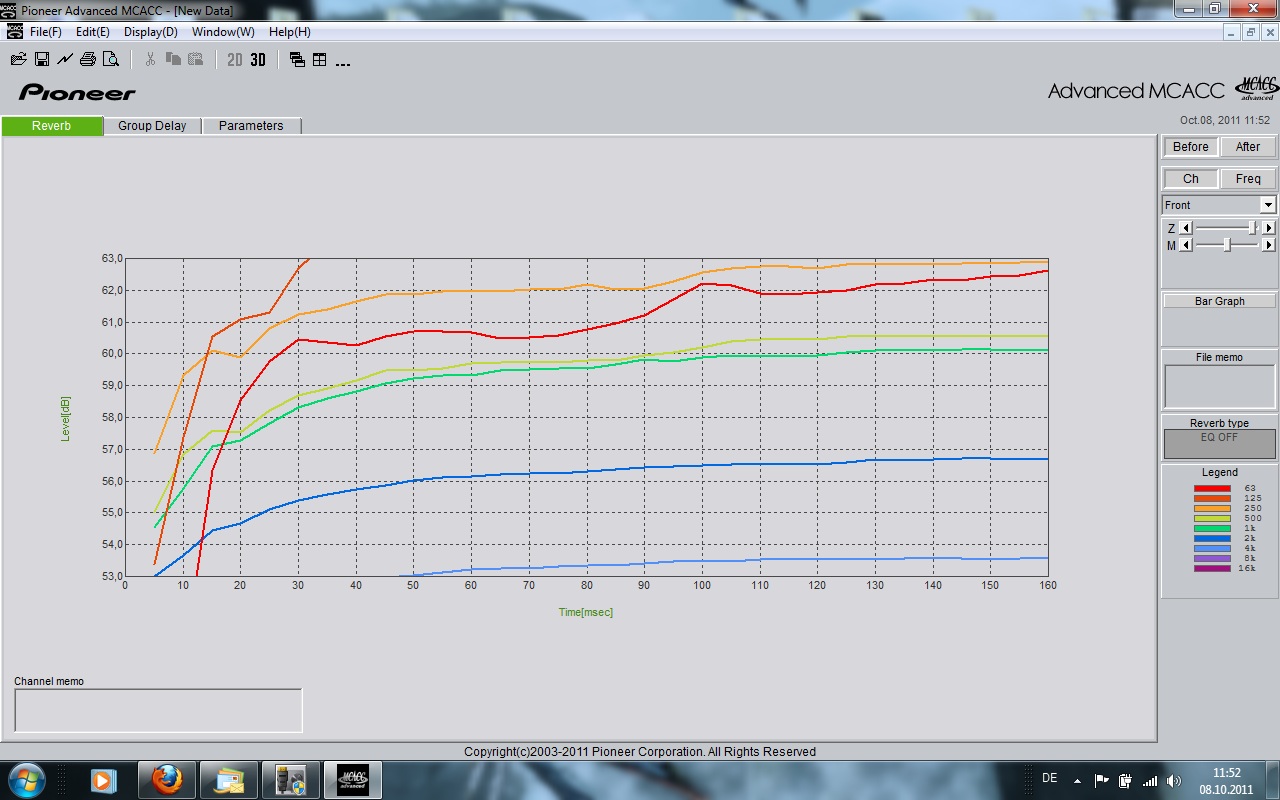This screenshot has height=800, width=1280.
Task: Open the Window(W) menu
Action: point(223,32)
